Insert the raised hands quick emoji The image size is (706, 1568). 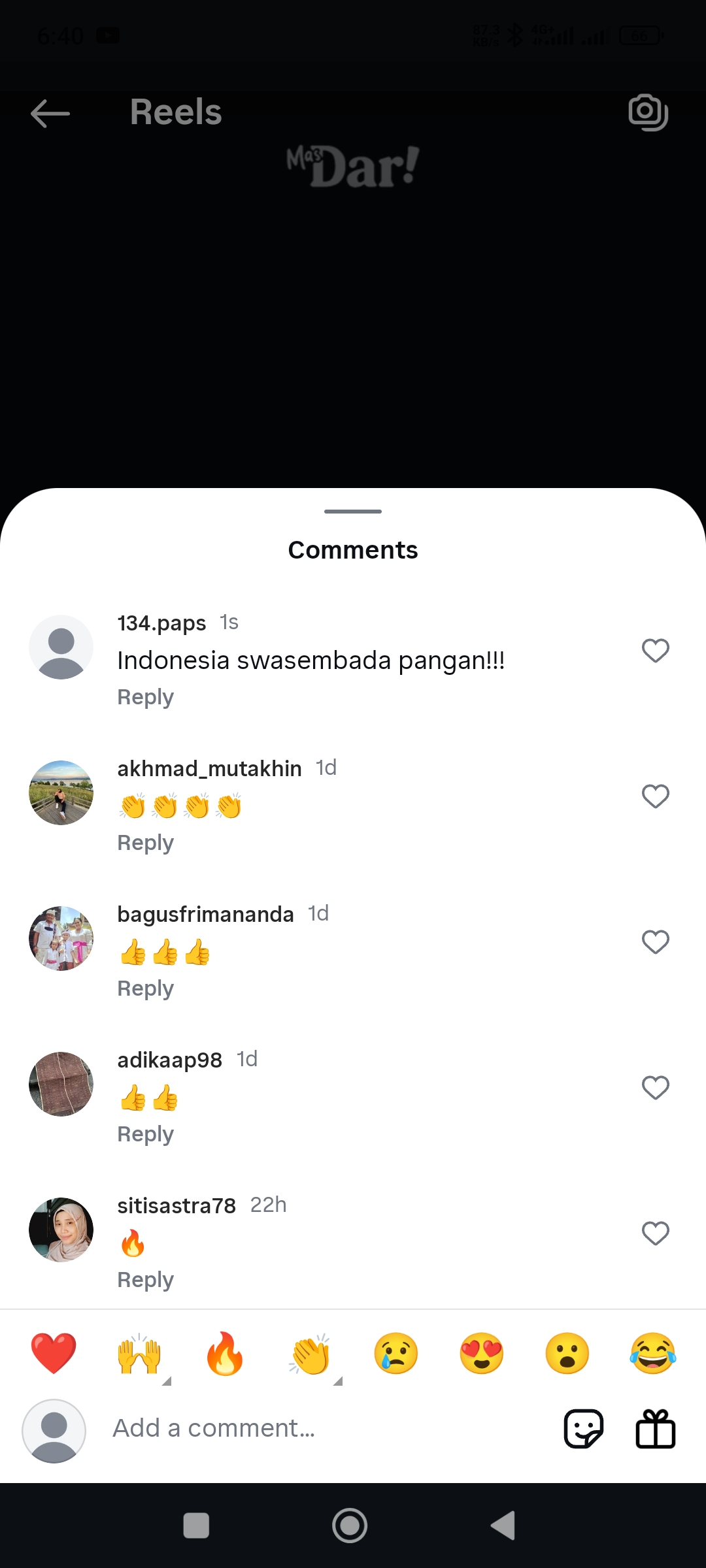point(139,1354)
